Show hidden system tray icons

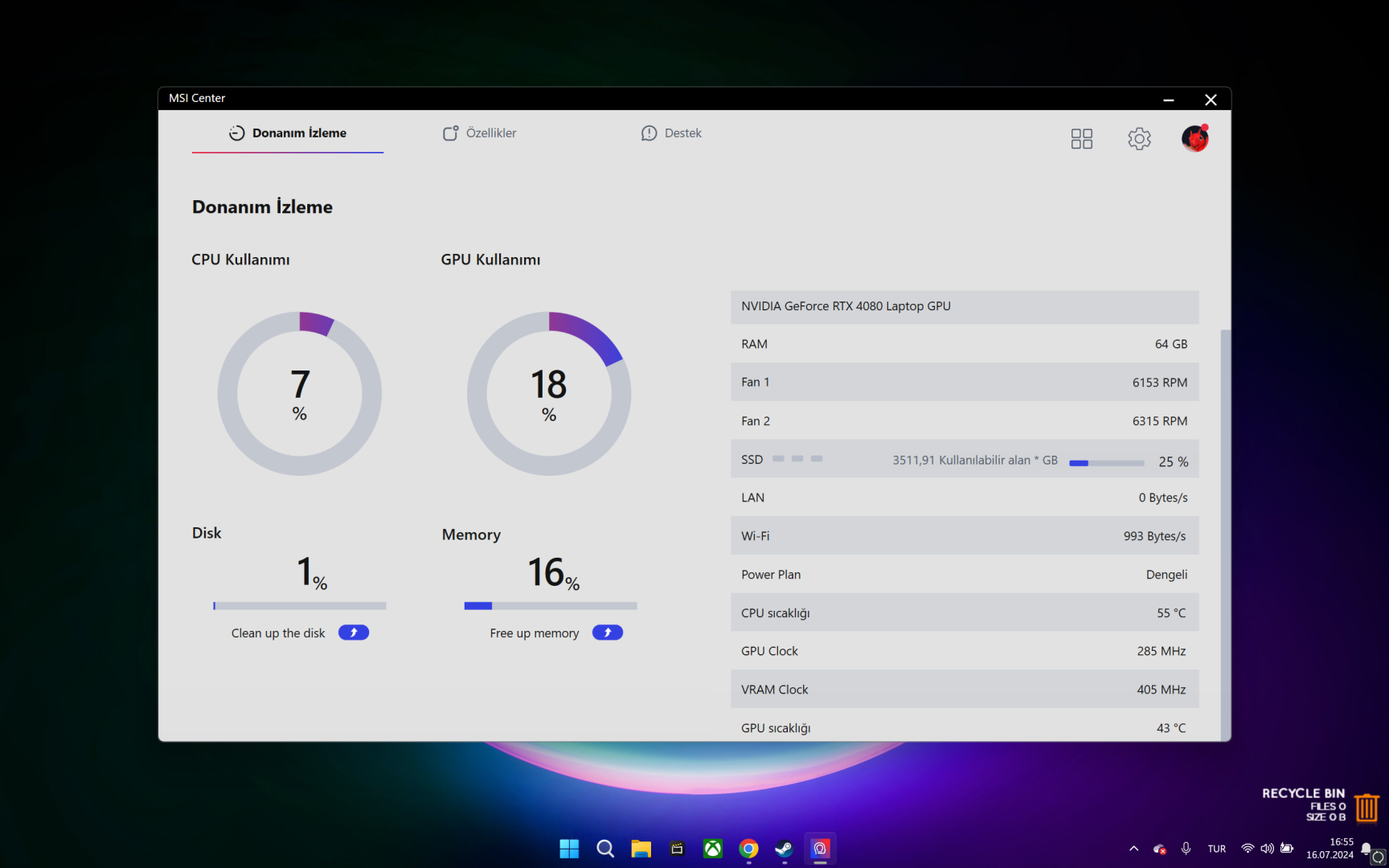(x=1133, y=849)
